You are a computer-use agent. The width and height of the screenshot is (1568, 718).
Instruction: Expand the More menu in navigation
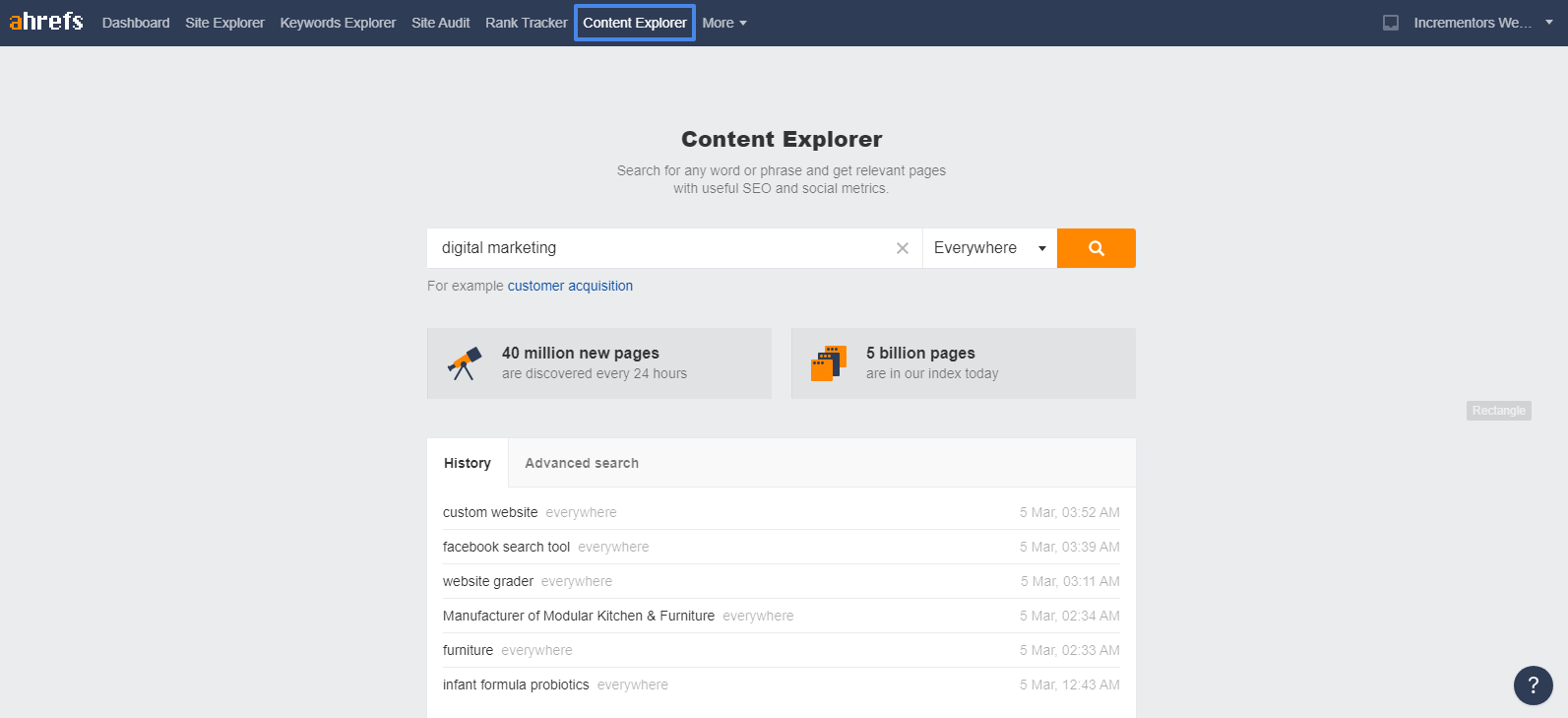click(x=724, y=23)
